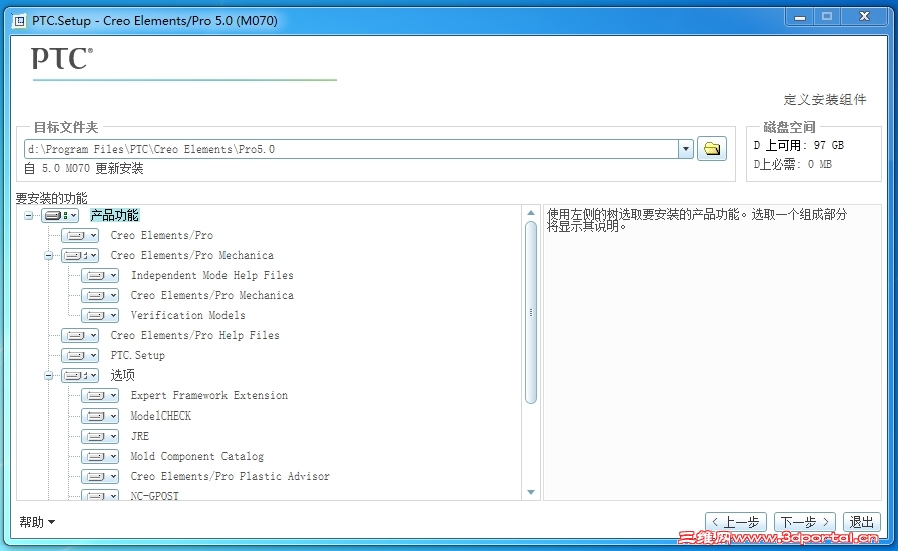
Task: Select Mold Component Catalog item
Action: pyautogui.click(x=197, y=456)
